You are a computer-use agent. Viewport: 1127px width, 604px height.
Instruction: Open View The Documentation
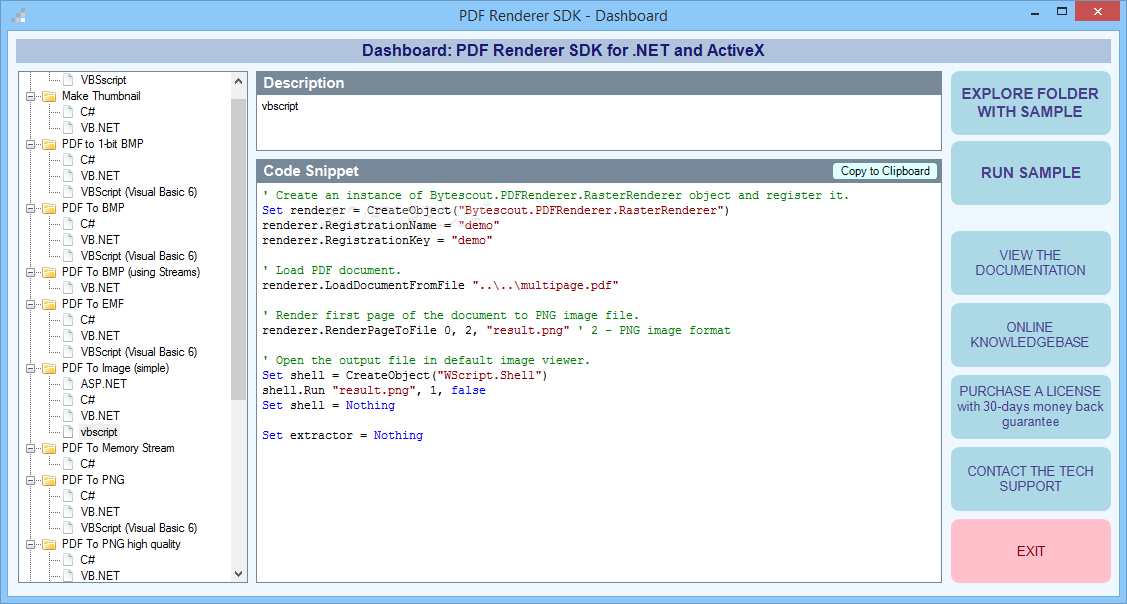tap(1031, 263)
